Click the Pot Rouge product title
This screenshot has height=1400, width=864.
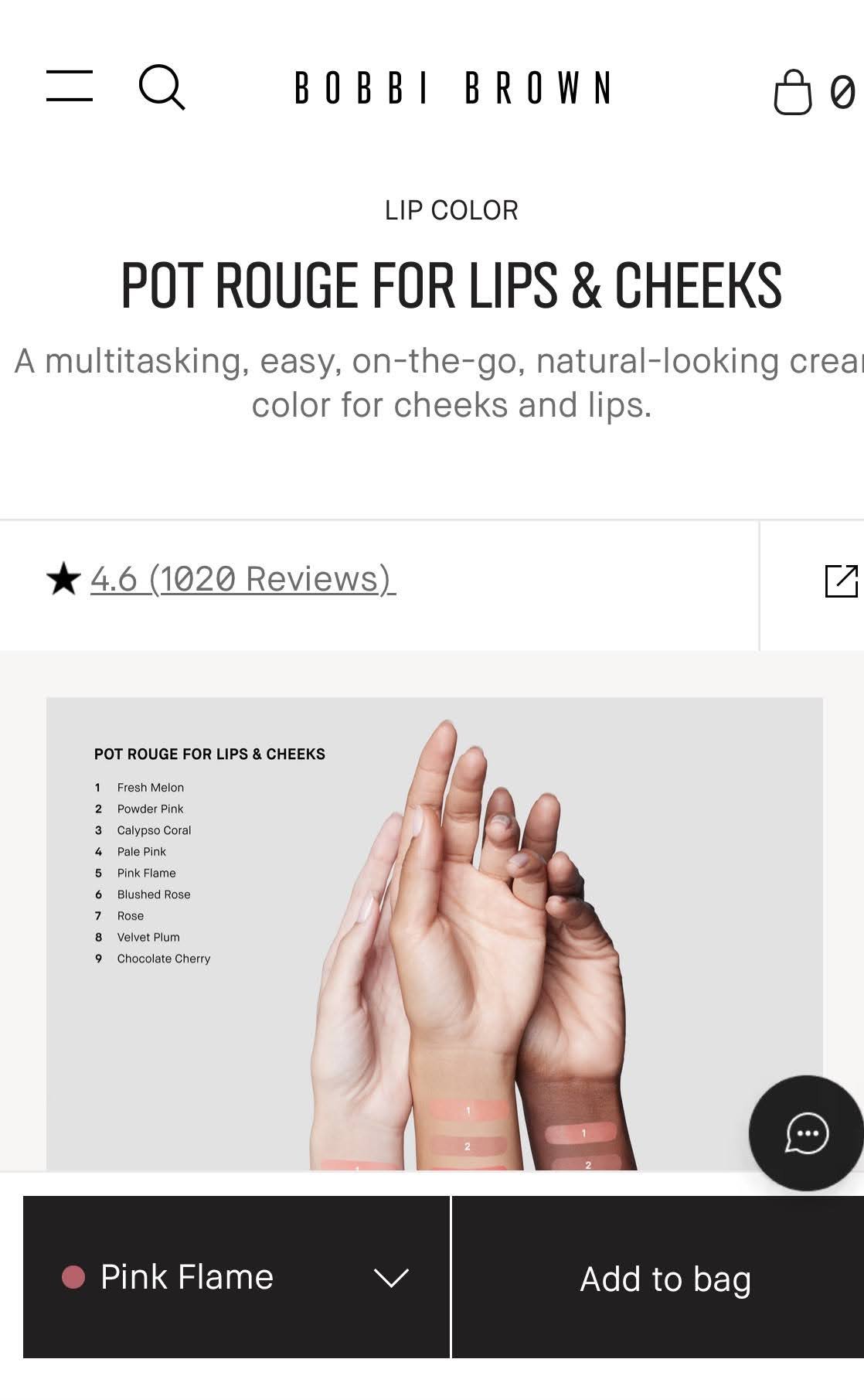click(x=451, y=284)
